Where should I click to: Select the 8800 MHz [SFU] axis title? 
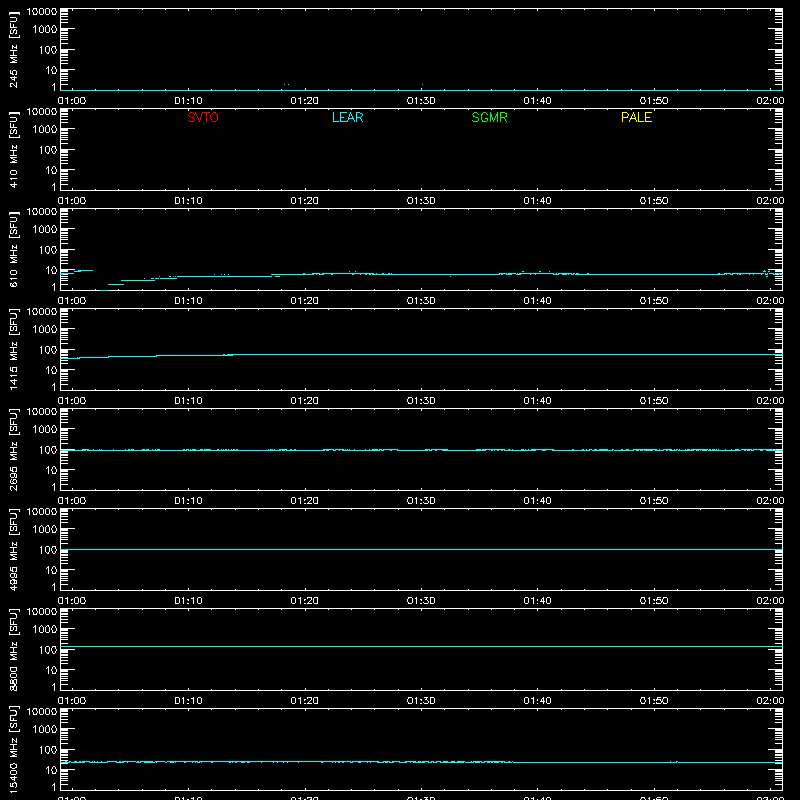tap(14, 649)
